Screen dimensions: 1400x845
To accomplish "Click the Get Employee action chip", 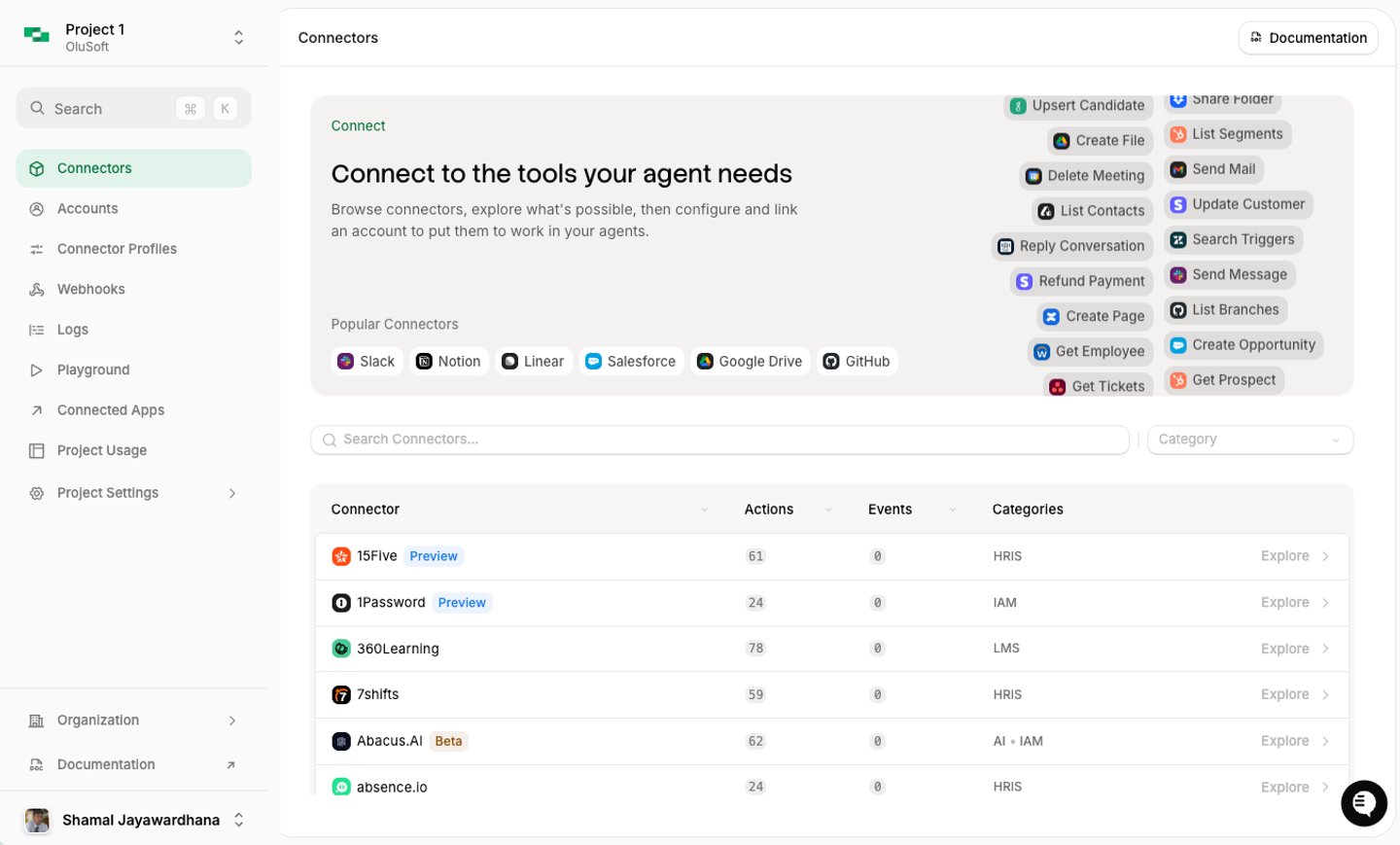I will pos(1090,352).
